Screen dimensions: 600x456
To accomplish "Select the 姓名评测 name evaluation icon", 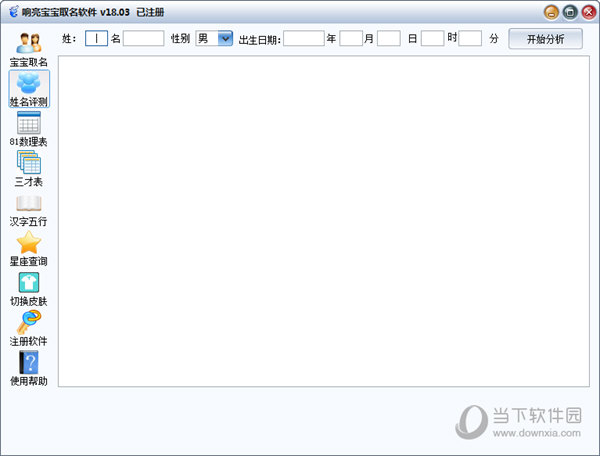I will [29, 83].
